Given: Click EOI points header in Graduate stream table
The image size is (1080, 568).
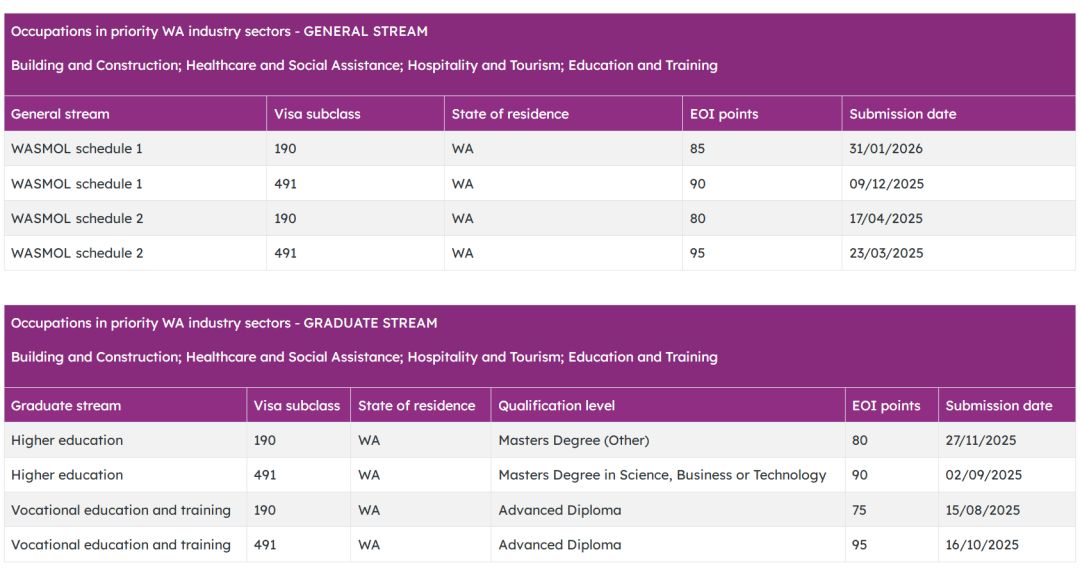Looking at the screenshot, I should coord(886,406).
